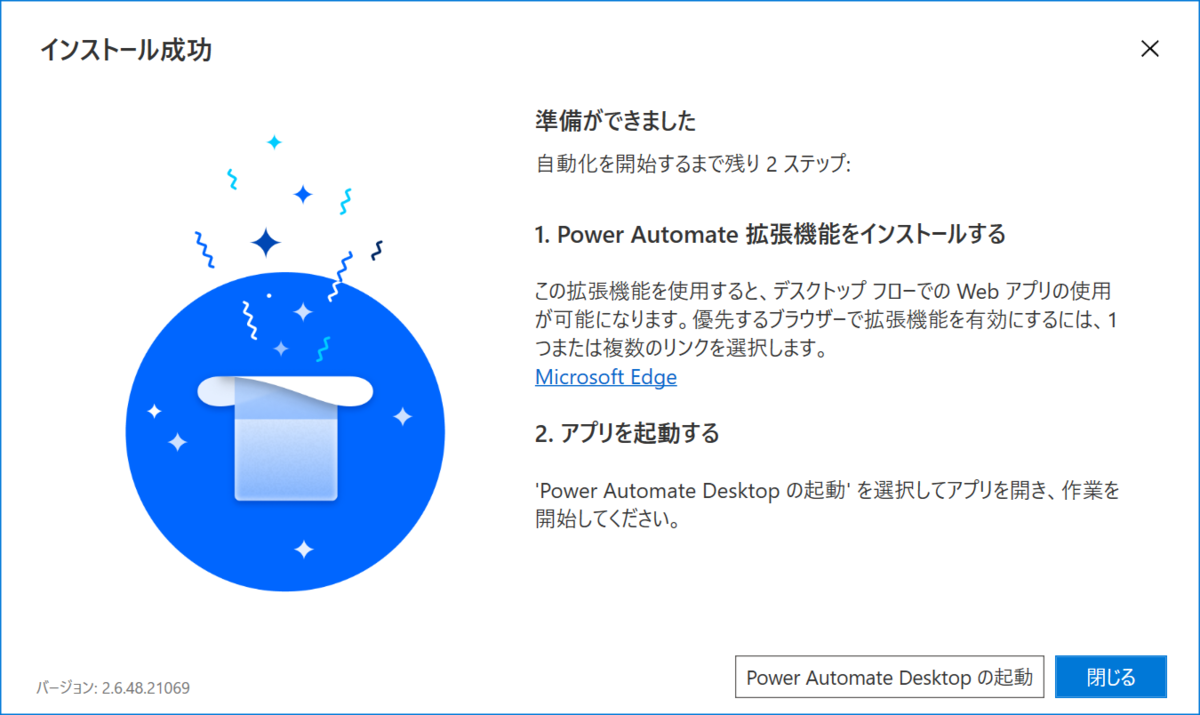This screenshot has height=715, width=1200.
Task: Click the blue 閉じる button
Action: click(1111, 677)
